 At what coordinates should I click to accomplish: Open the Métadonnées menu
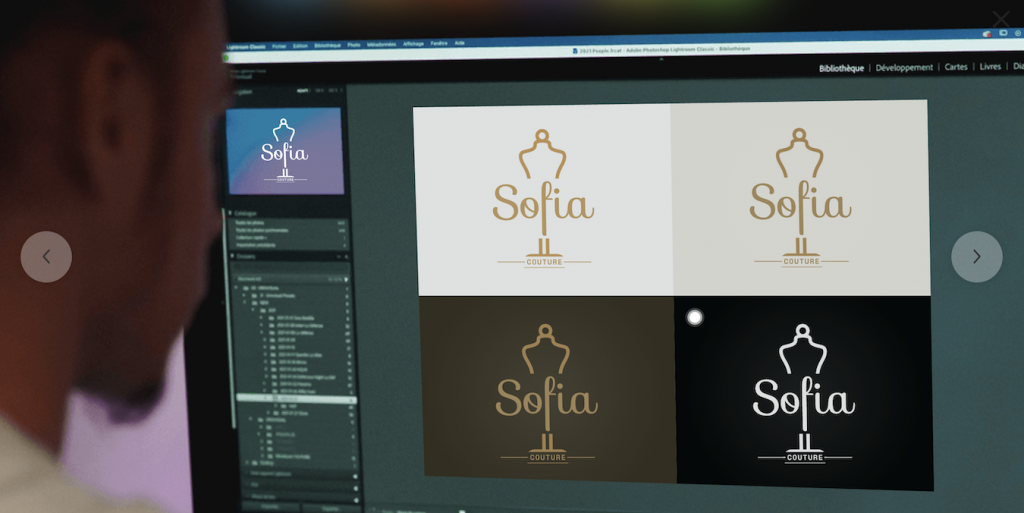[x=381, y=44]
